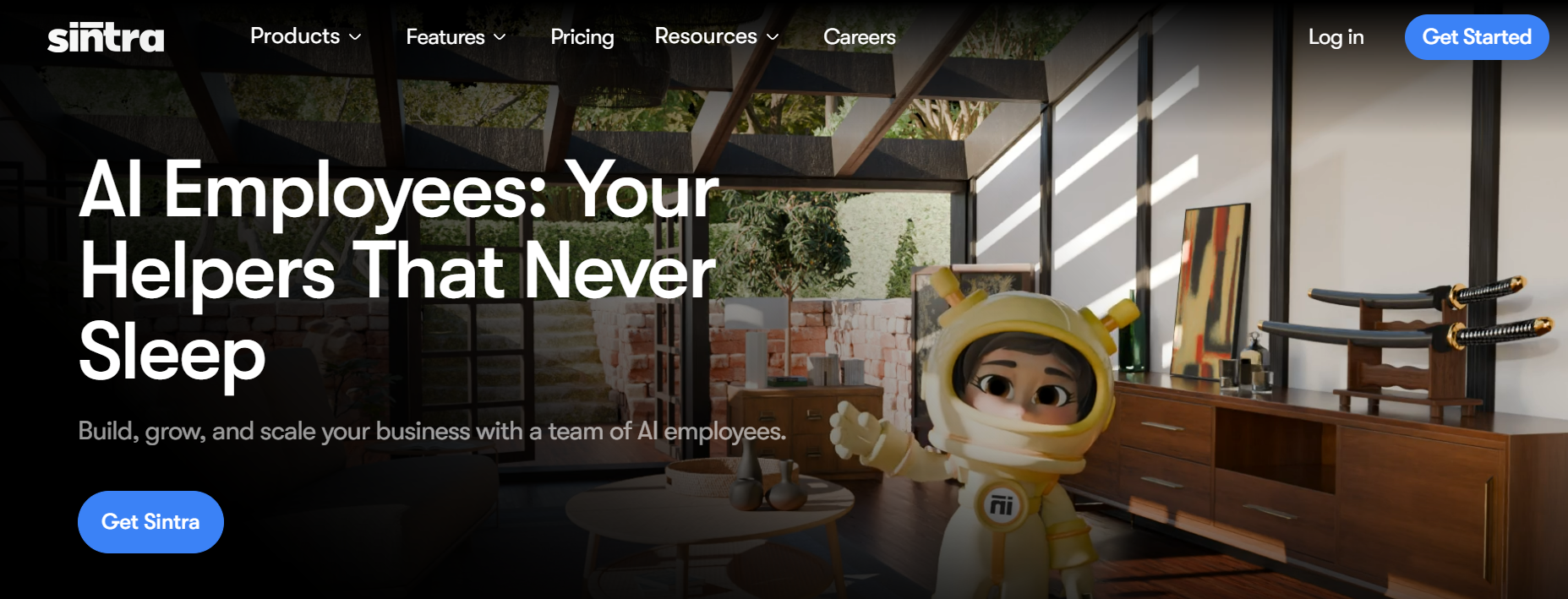Image resolution: width=1568 pixels, height=599 pixels.
Task: Click the Sintra logo
Action: [106, 37]
